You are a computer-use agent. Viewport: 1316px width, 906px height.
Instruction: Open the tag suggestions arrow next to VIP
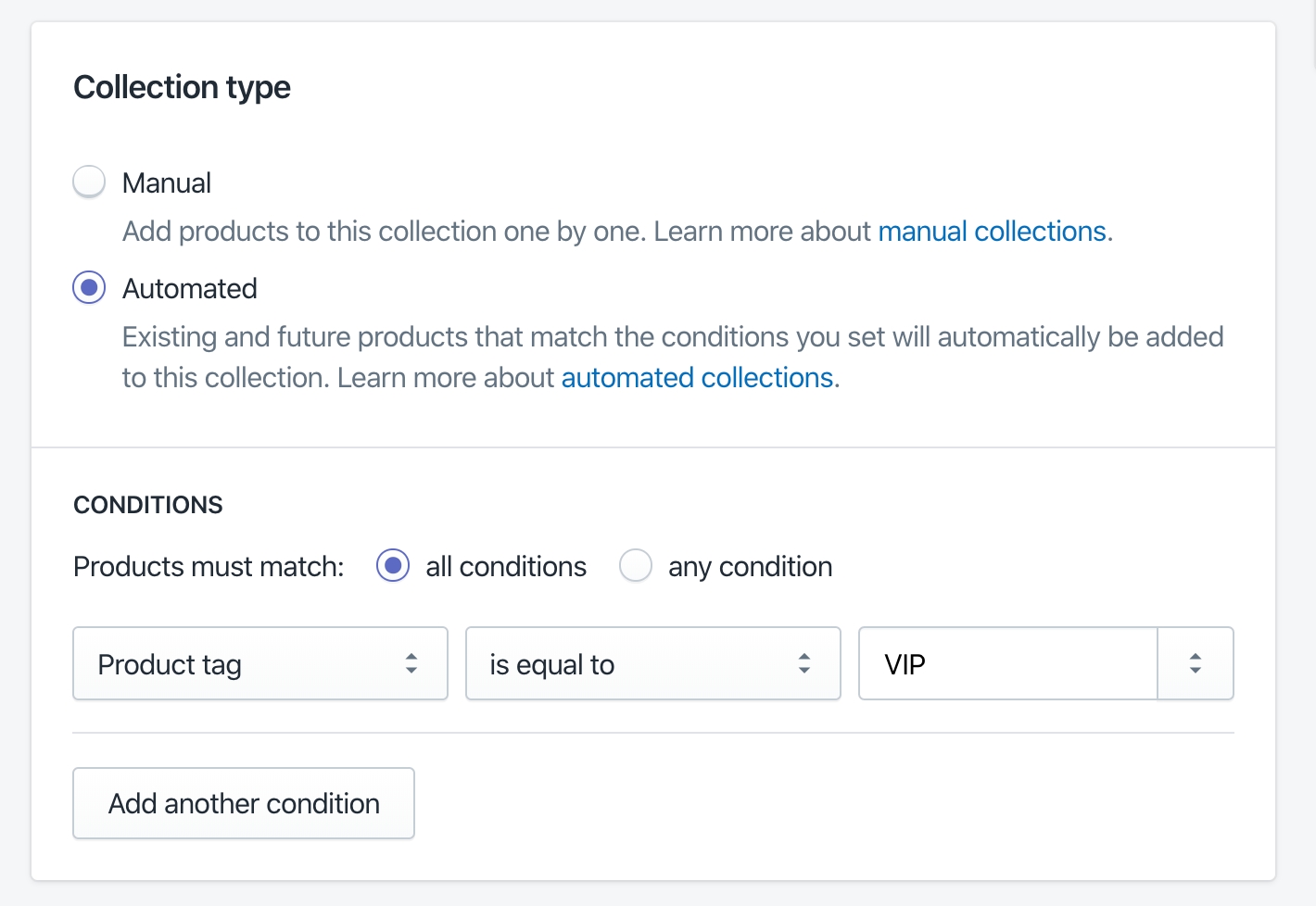(1196, 663)
